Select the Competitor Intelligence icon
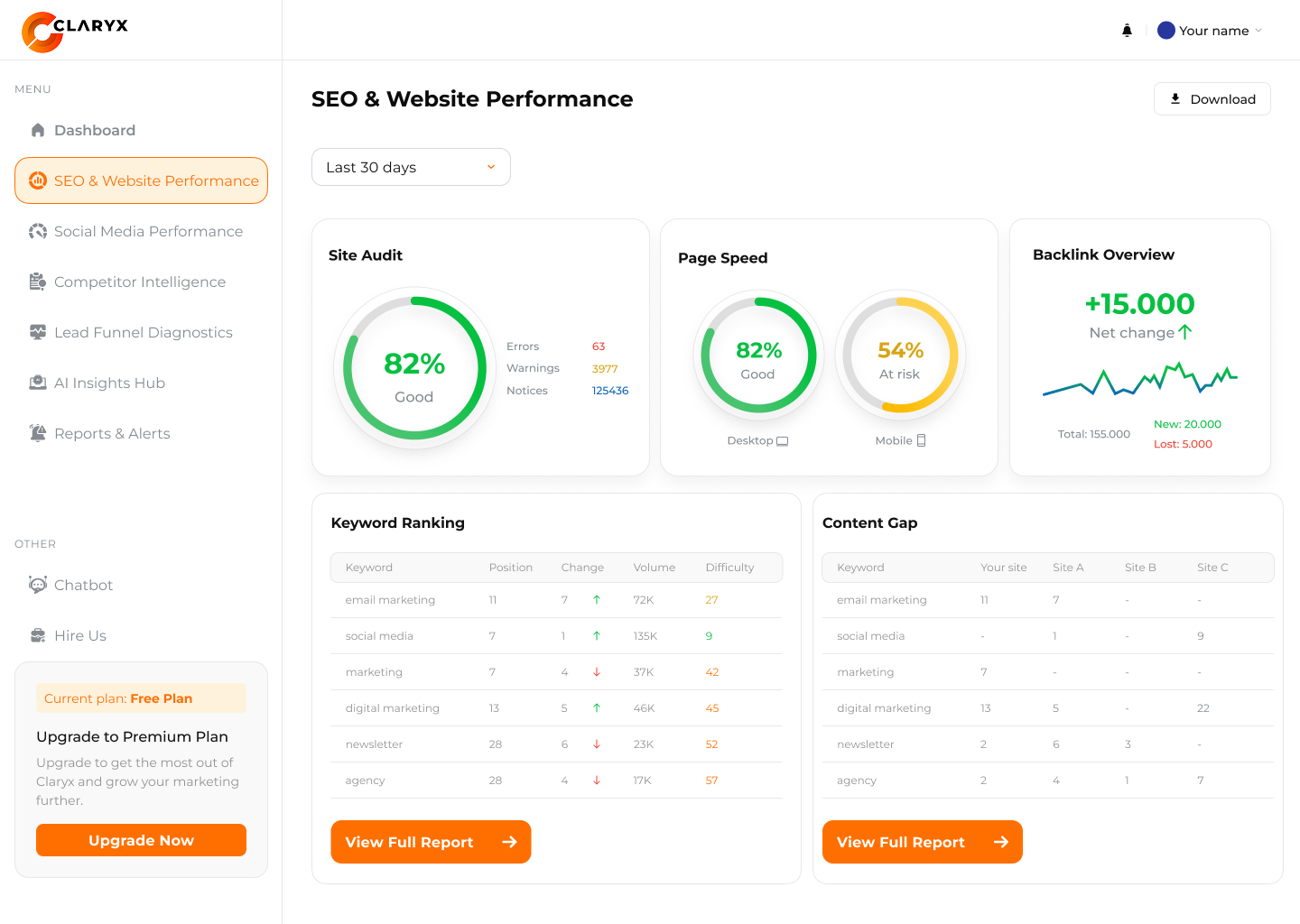This screenshot has width=1300, height=924. (x=38, y=282)
